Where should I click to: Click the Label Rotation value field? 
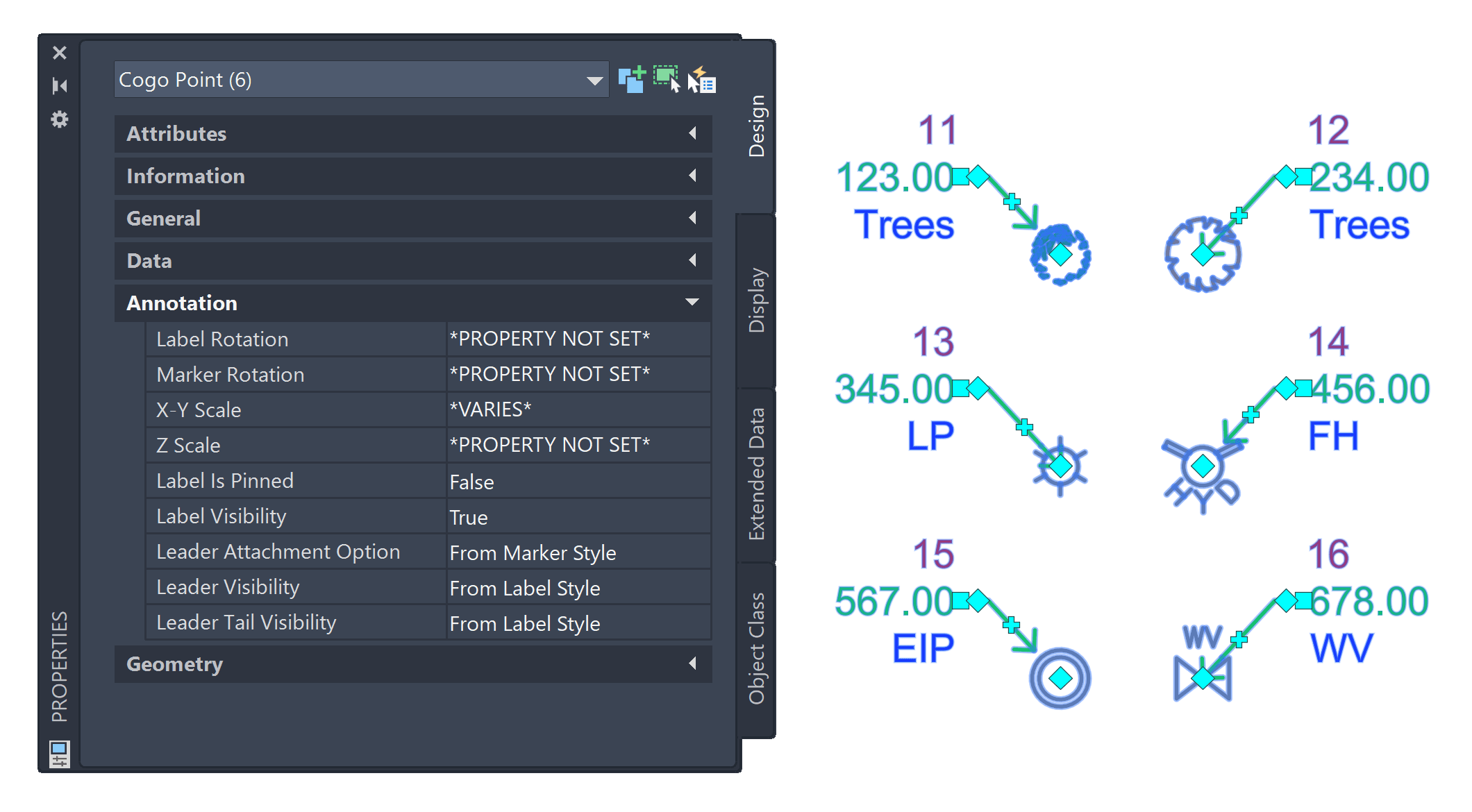click(578, 339)
